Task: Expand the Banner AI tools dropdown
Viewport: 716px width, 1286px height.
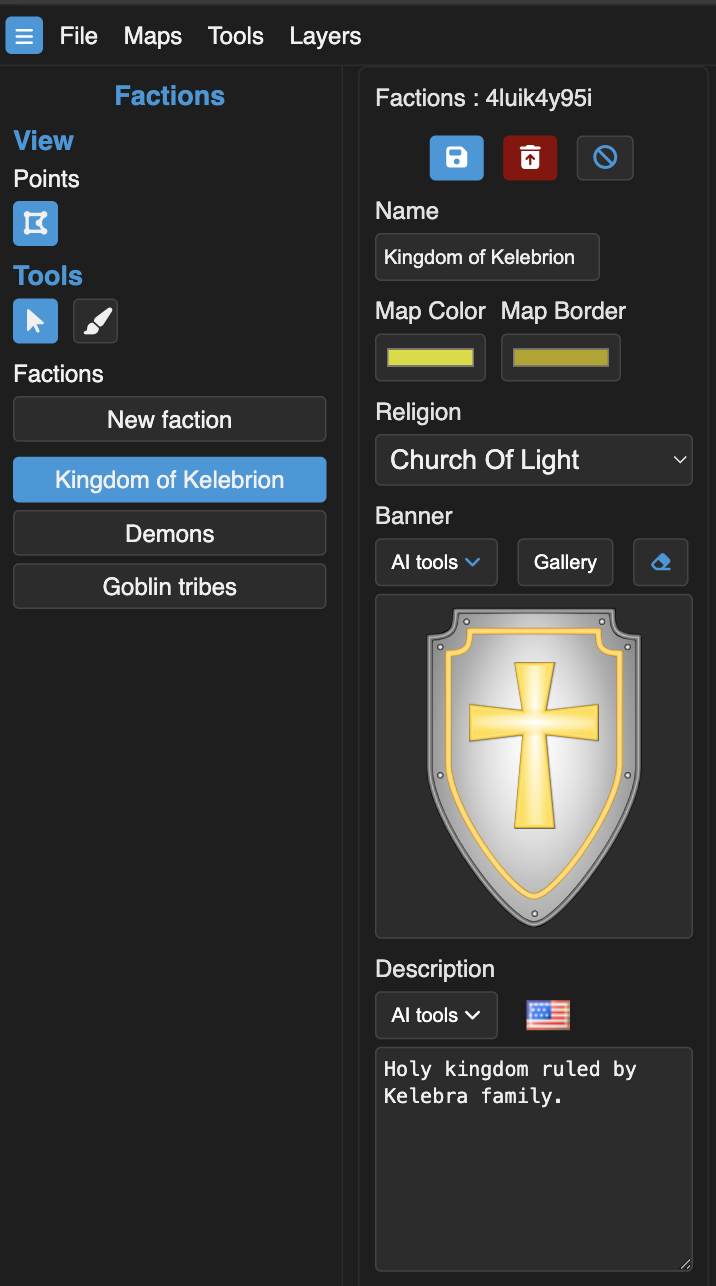Action: point(436,562)
